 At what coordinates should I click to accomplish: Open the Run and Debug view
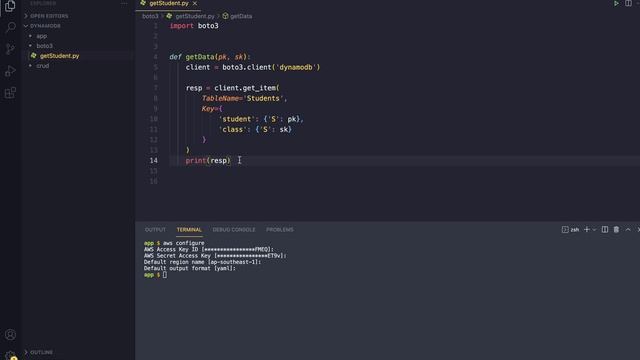[x=10, y=71]
